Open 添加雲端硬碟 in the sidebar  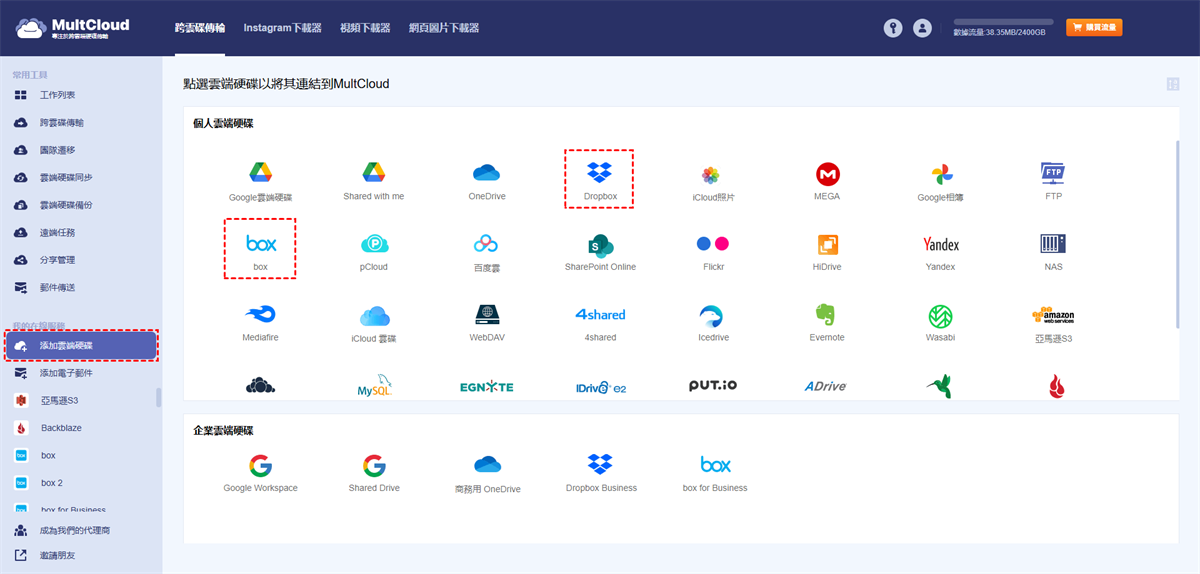81,346
